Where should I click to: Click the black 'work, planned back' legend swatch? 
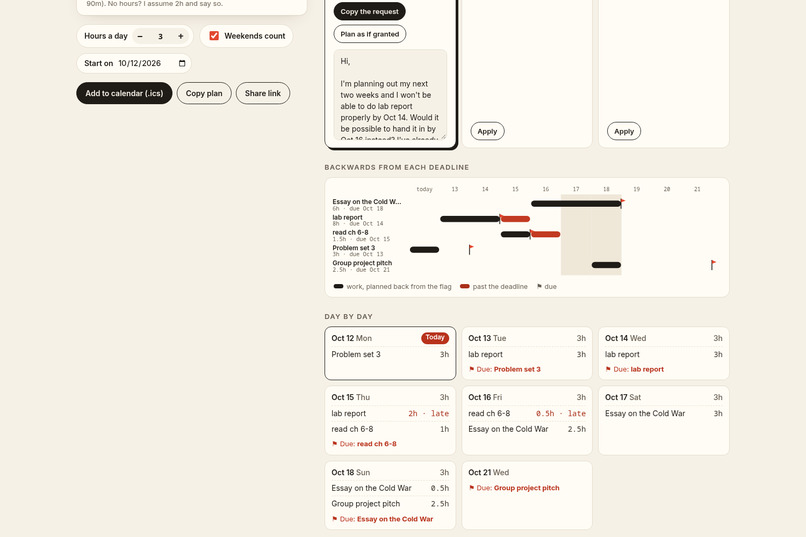click(338, 286)
